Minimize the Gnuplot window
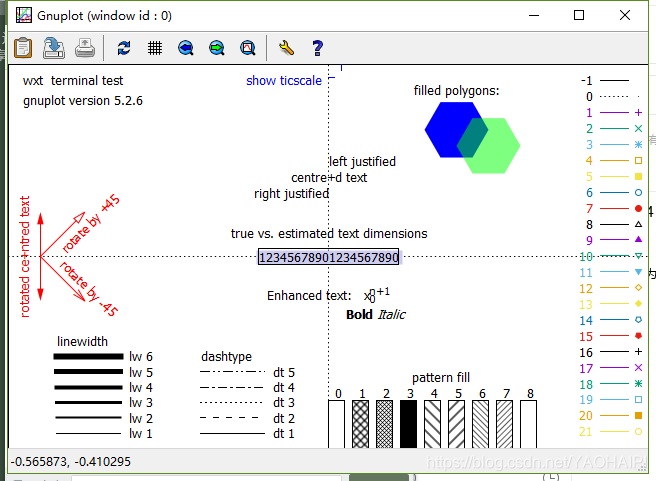Viewport: 656px width, 481px height. pyautogui.click(x=534, y=15)
